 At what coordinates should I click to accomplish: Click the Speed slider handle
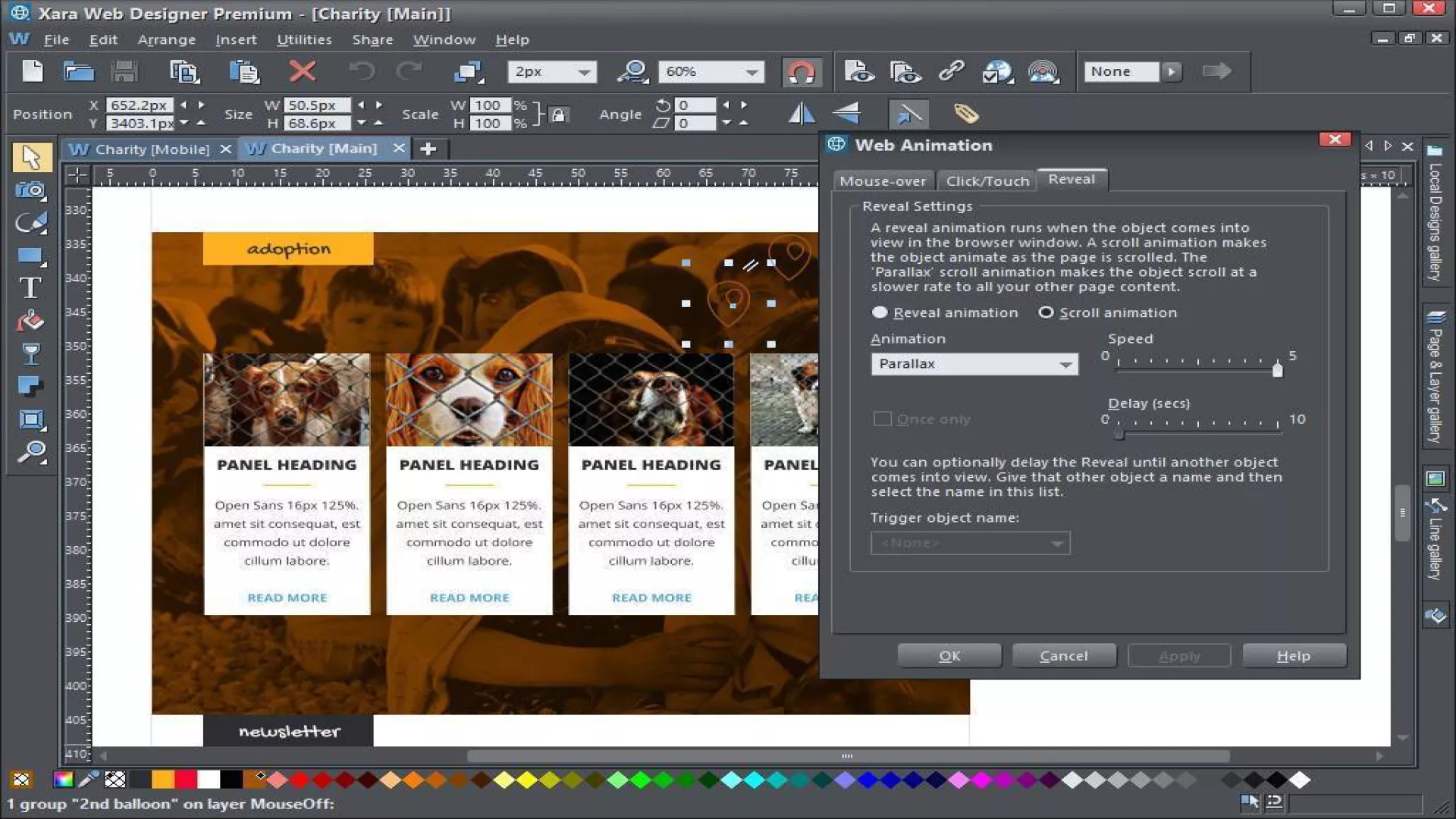(1277, 369)
